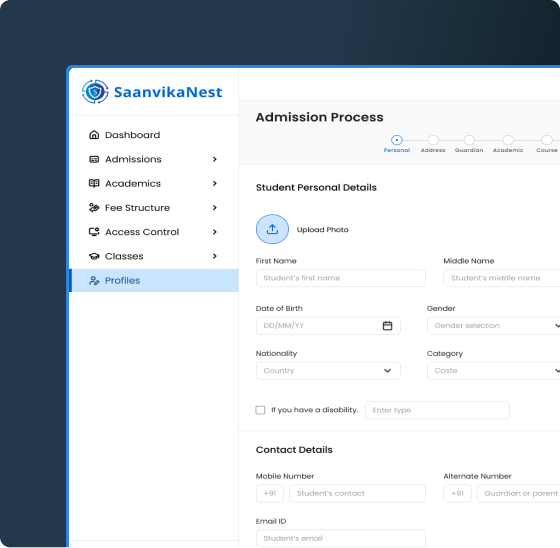Click the Academics book icon
The height and width of the screenshot is (548, 560).
point(94,183)
